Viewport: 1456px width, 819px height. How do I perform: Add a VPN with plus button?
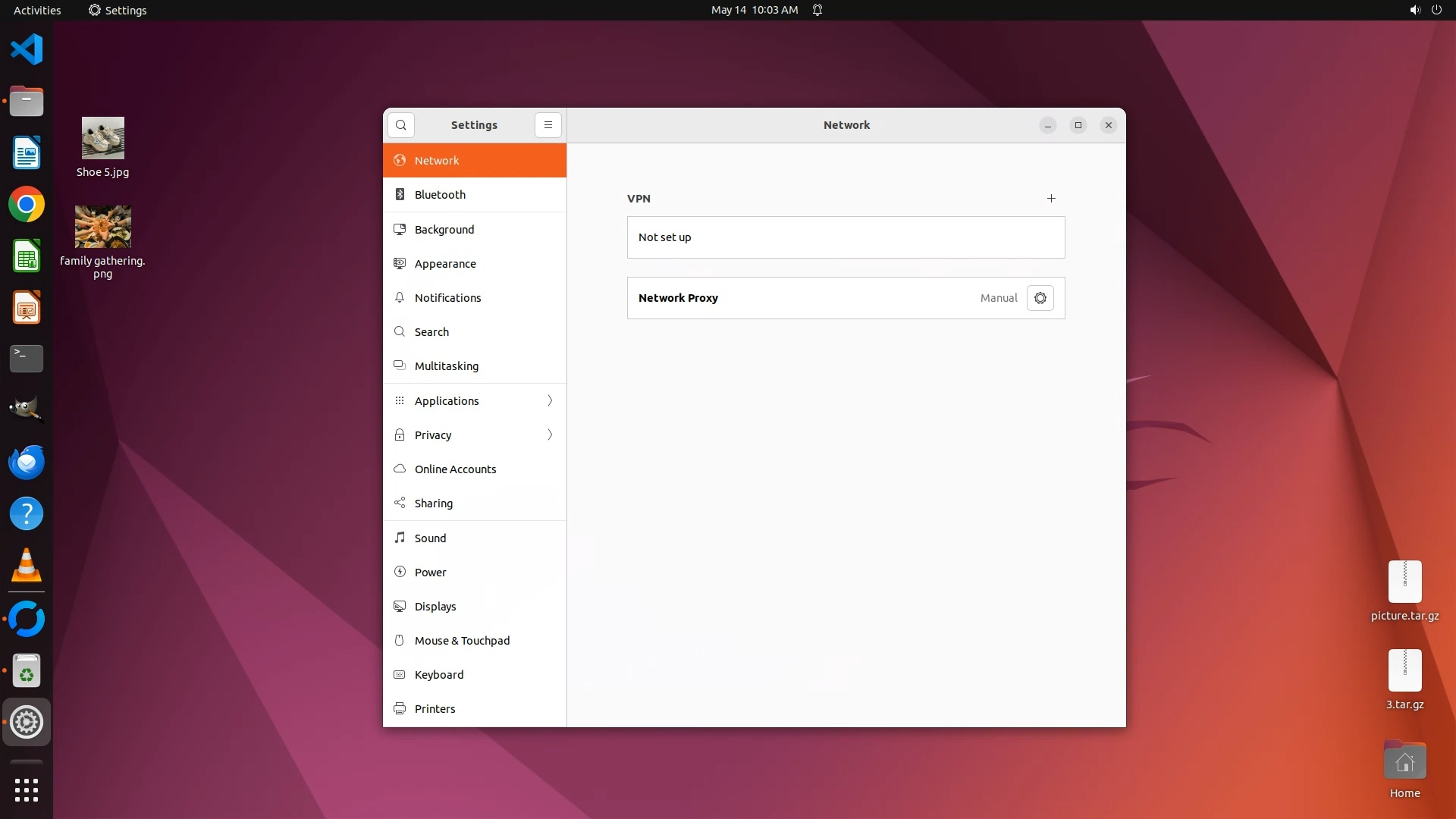(x=1051, y=199)
